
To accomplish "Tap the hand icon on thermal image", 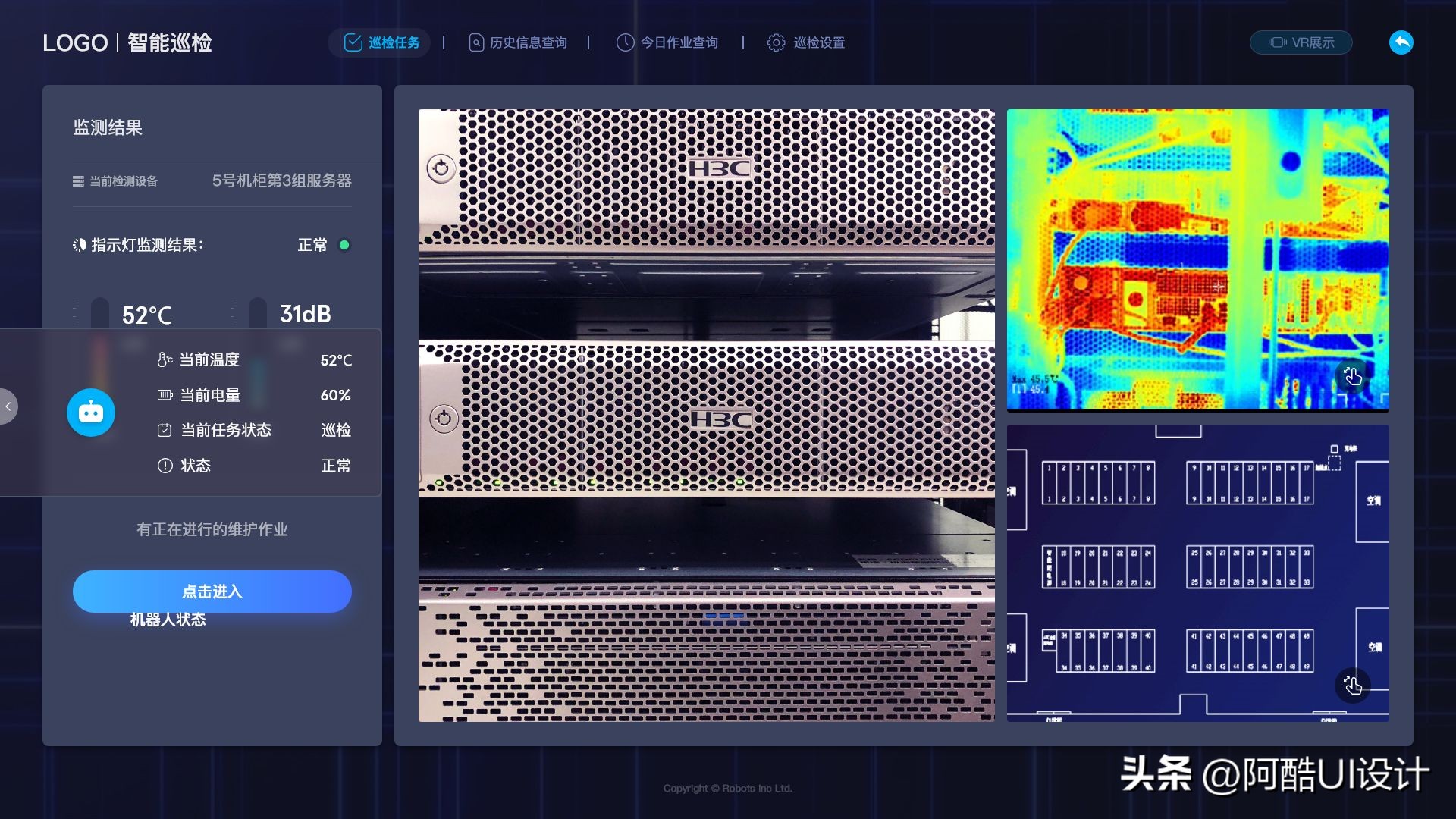I will (1352, 377).
